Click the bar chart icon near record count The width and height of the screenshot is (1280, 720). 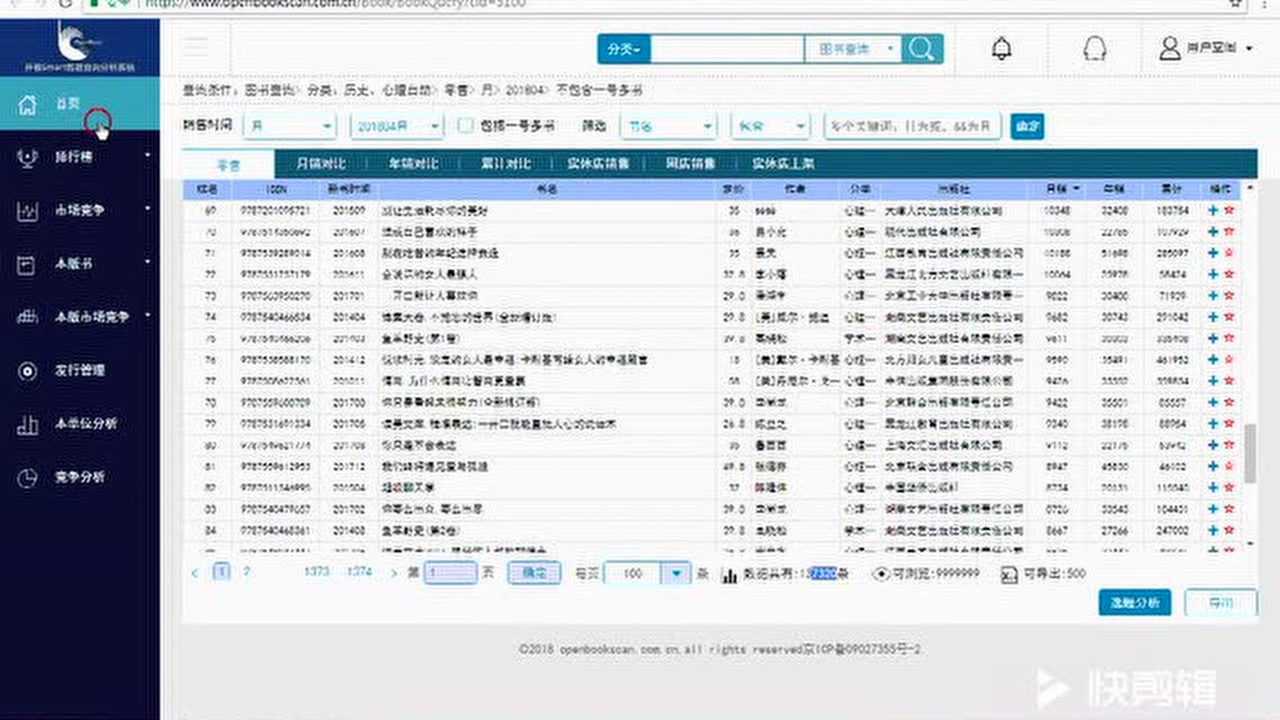click(731, 574)
